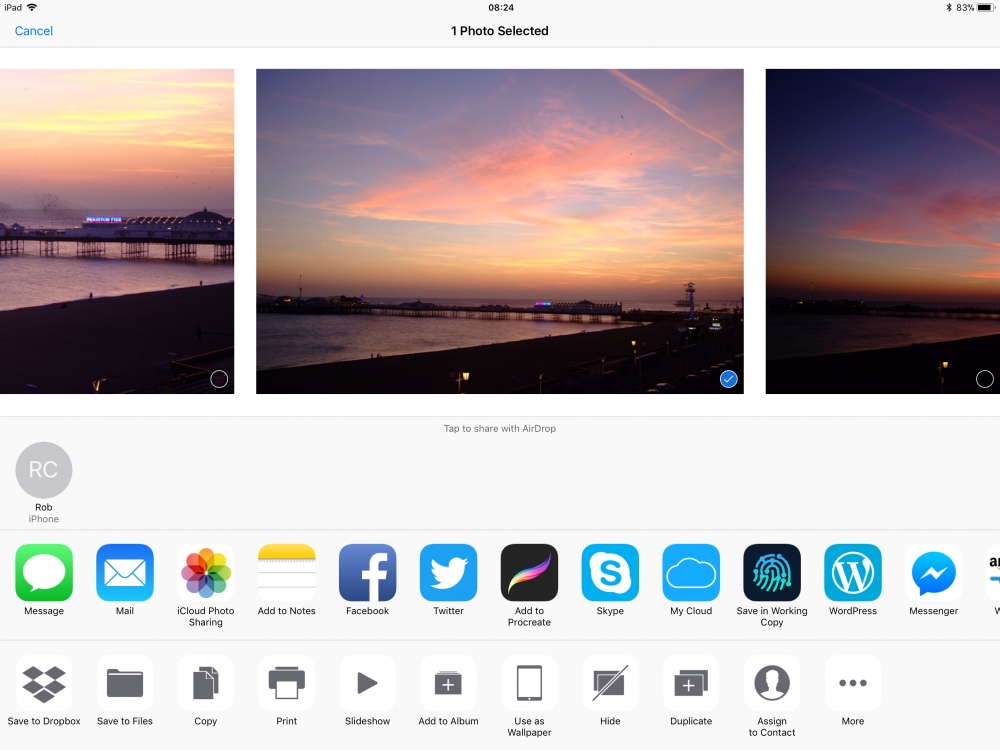Share to iCloud Photo Sharing
The width and height of the screenshot is (1000, 750).
pos(206,573)
